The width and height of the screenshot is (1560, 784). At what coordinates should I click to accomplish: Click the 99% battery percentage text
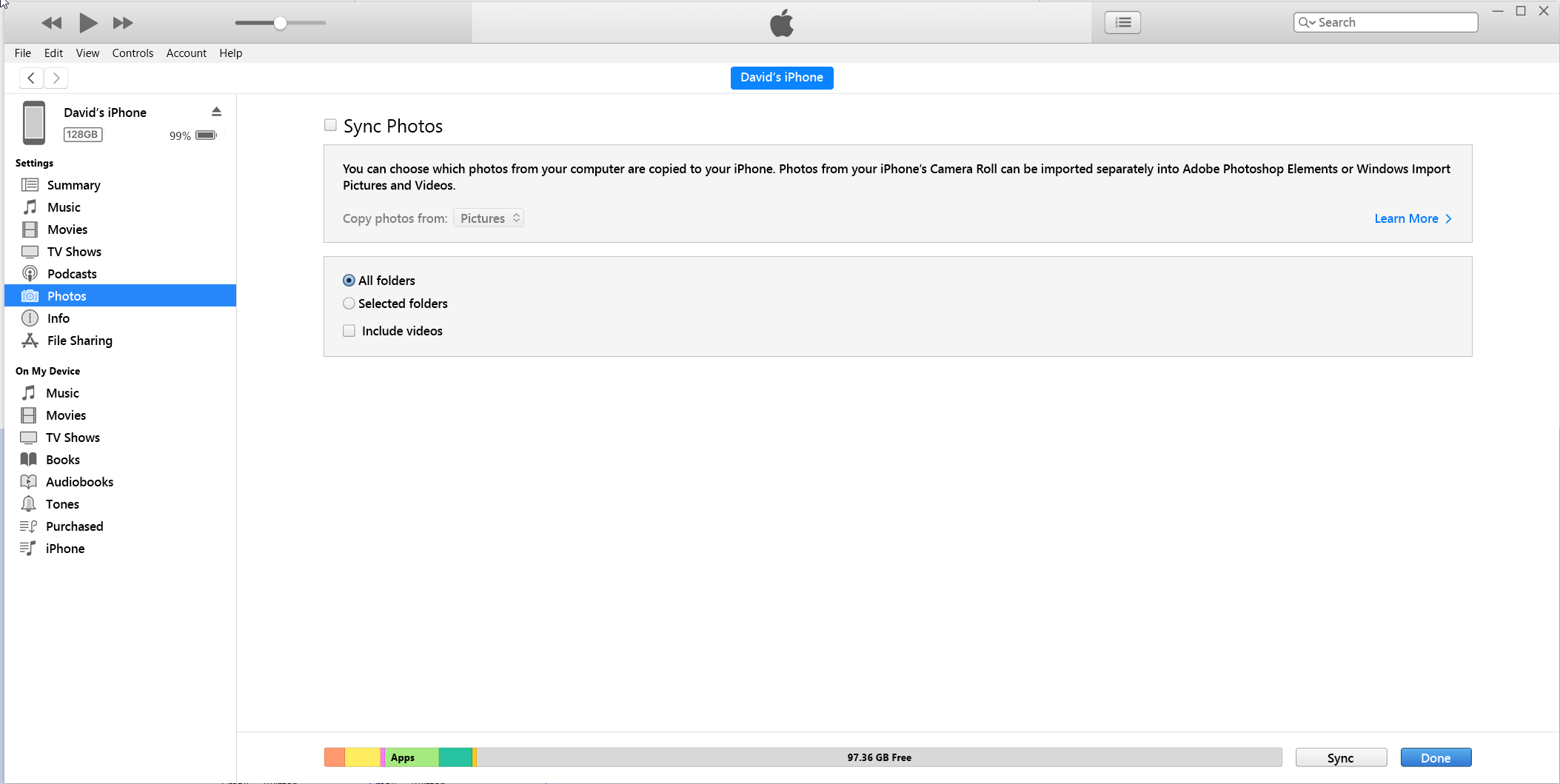[180, 135]
